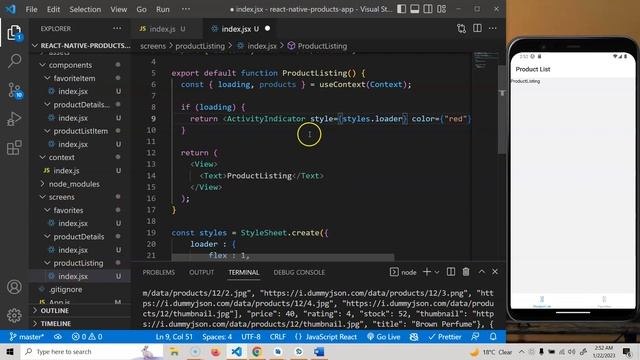Open Source Control view in activity bar
The image size is (640, 360).
click(15, 91)
